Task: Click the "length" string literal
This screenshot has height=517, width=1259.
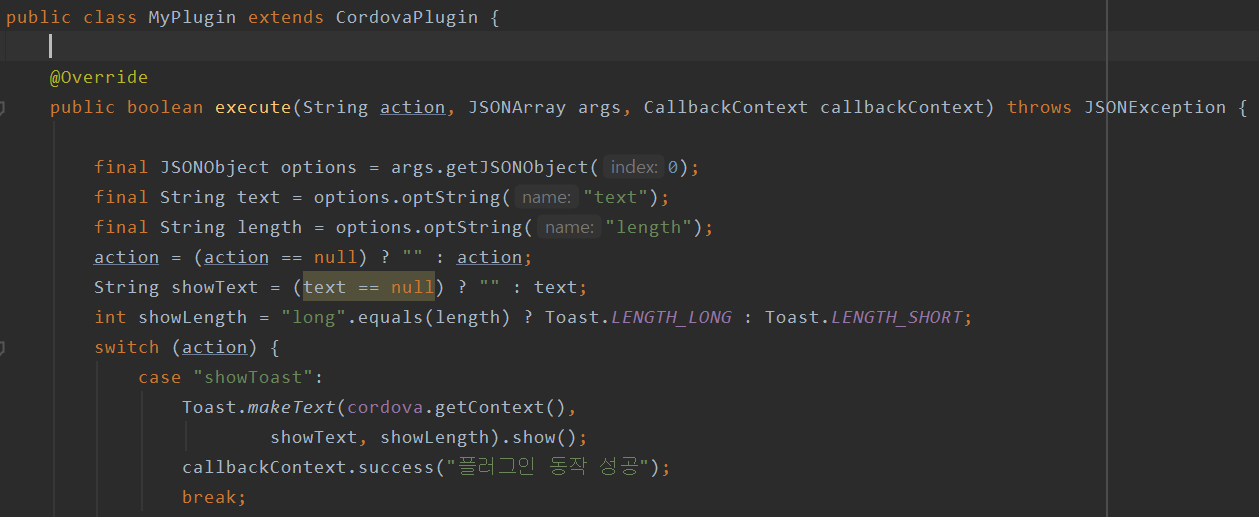Action: click(649, 227)
